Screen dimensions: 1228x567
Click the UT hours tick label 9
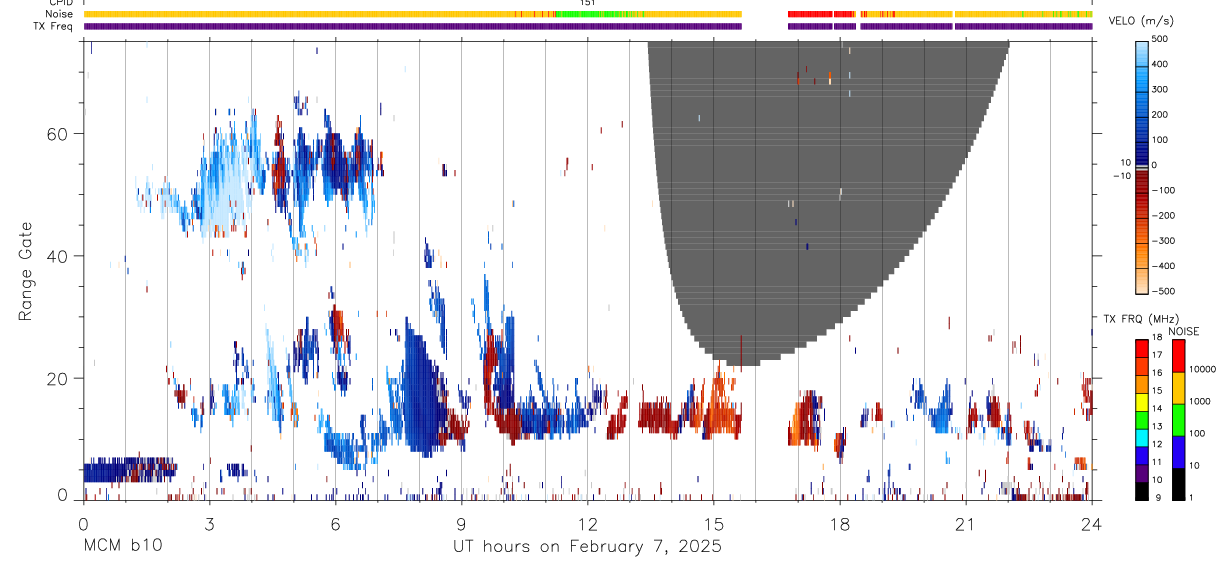tap(461, 523)
